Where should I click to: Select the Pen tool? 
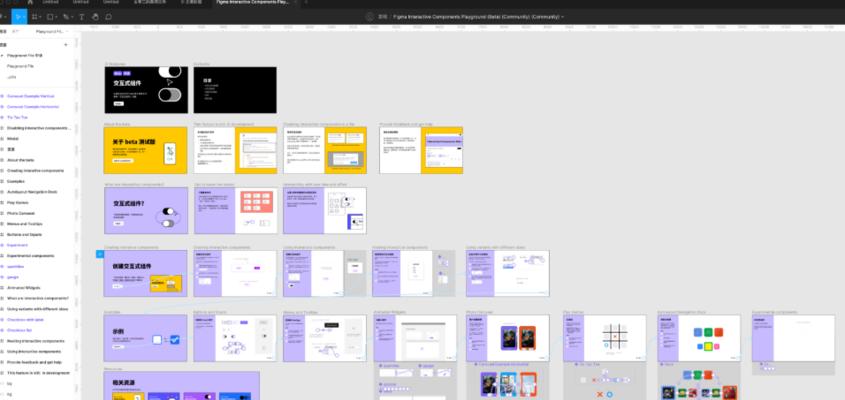coord(66,17)
